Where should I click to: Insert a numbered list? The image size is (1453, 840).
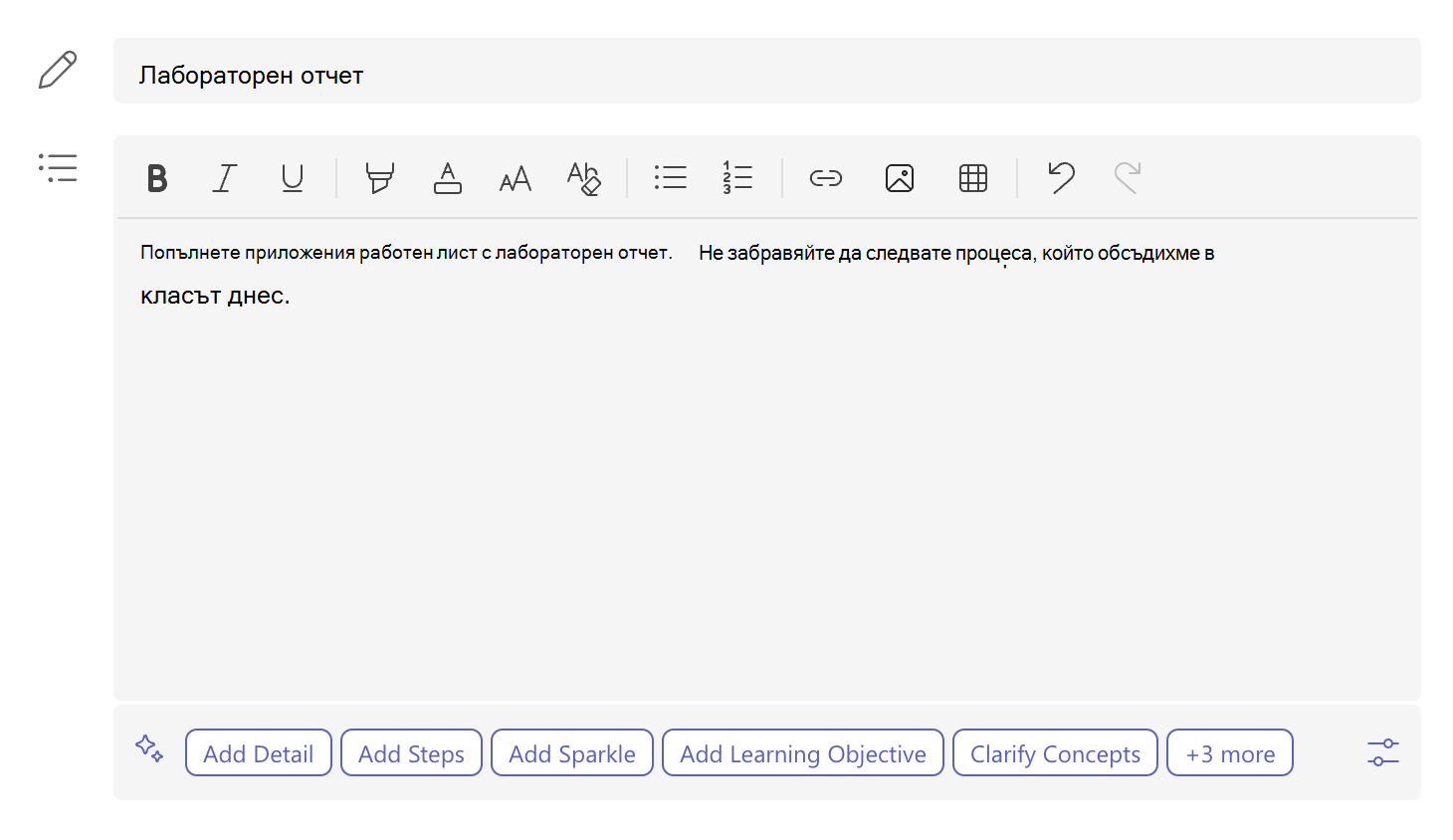click(x=737, y=178)
